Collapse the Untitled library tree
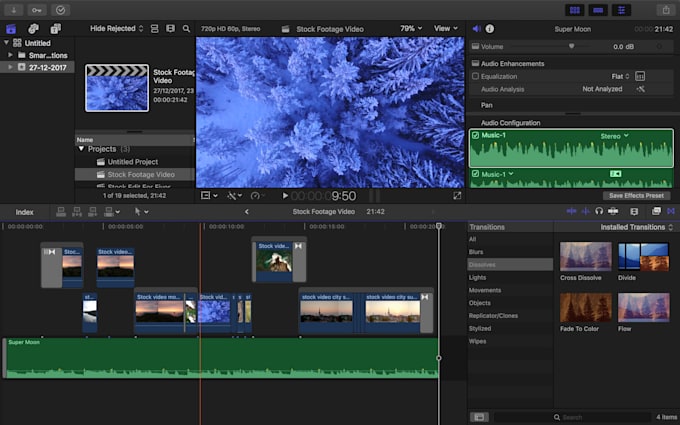The width and height of the screenshot is (680, 425). point(7,42)
